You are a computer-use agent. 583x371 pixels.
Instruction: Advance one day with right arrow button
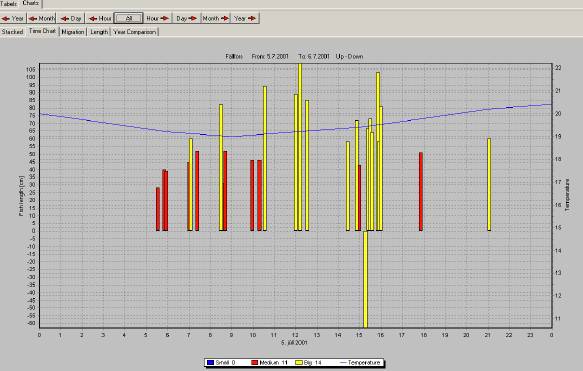click(x=186, y=18)
